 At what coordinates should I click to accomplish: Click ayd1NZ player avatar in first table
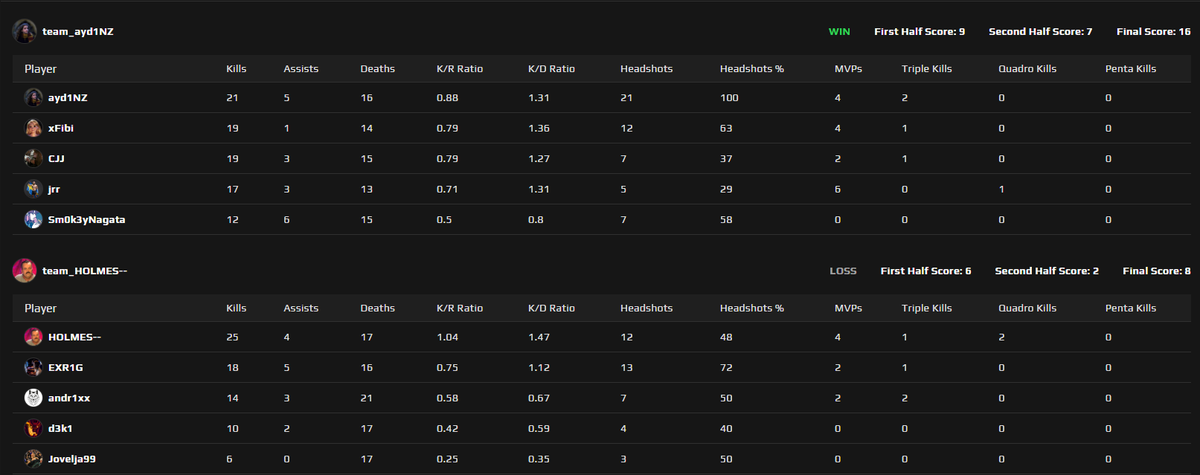(34, 98)
